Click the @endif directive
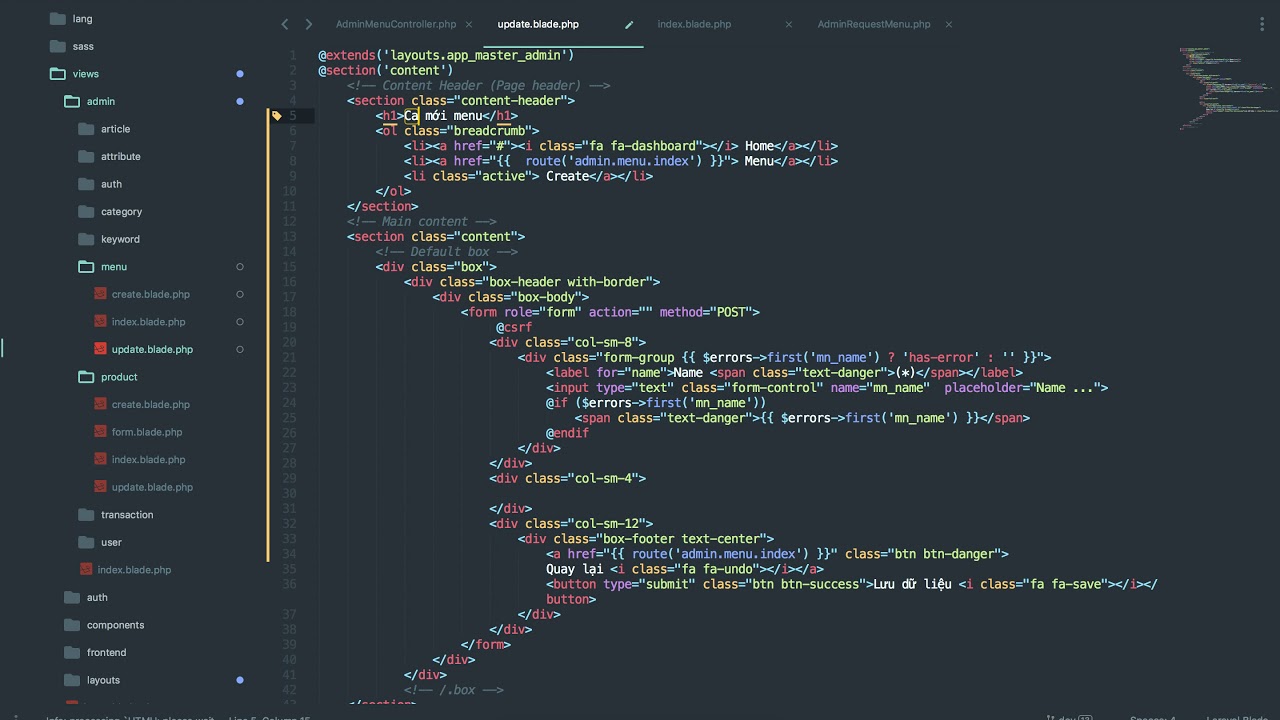 [567, 433]
